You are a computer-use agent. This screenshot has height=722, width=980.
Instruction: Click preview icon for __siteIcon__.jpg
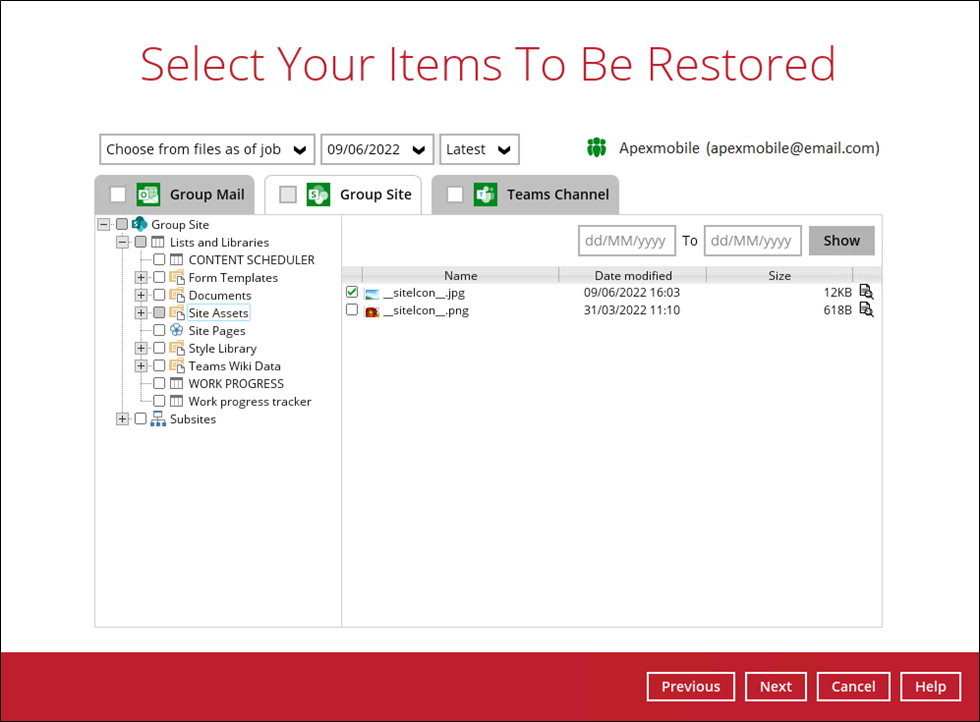[866, 293]
